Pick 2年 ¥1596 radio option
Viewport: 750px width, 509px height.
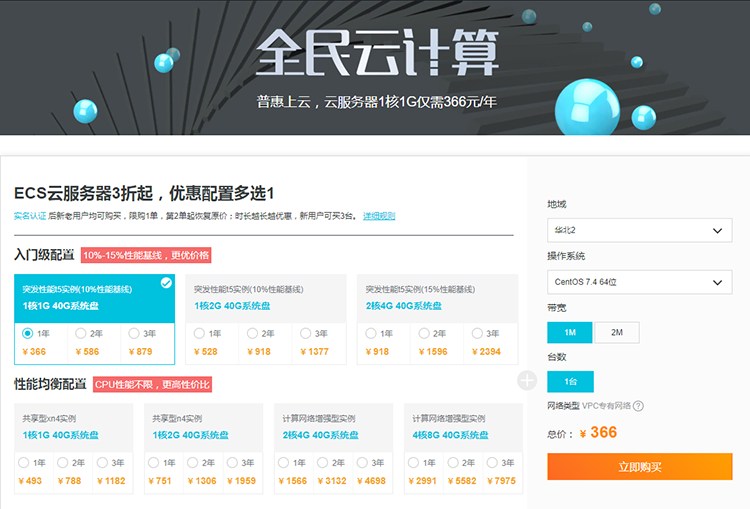[424, 333]
